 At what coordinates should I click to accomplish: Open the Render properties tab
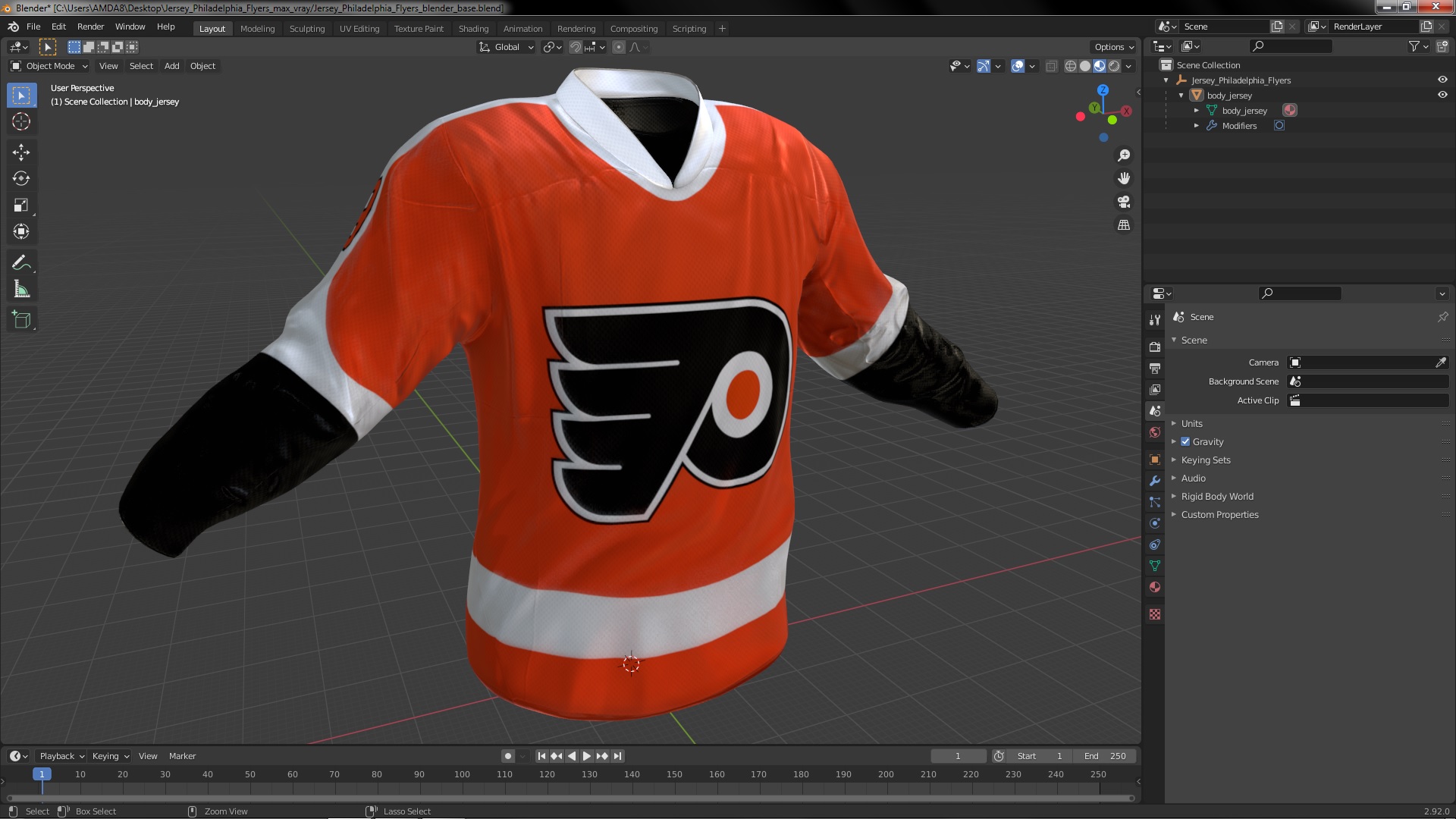coord(1155,347)
